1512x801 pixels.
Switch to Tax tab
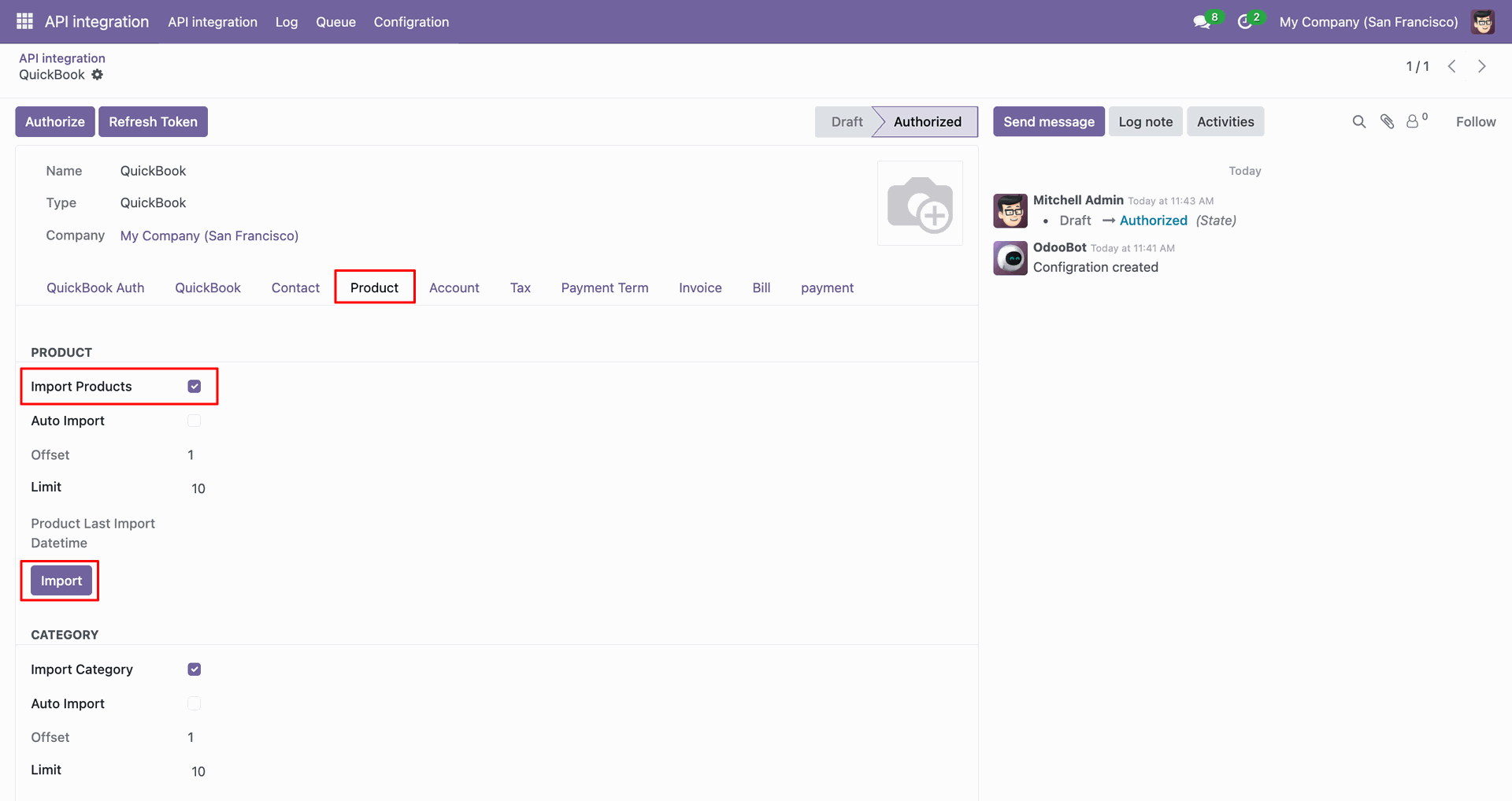point(521,287)
